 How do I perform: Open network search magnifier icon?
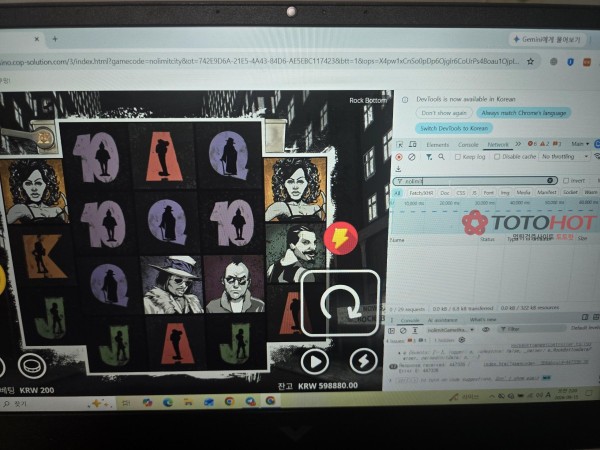click(441, 157)
